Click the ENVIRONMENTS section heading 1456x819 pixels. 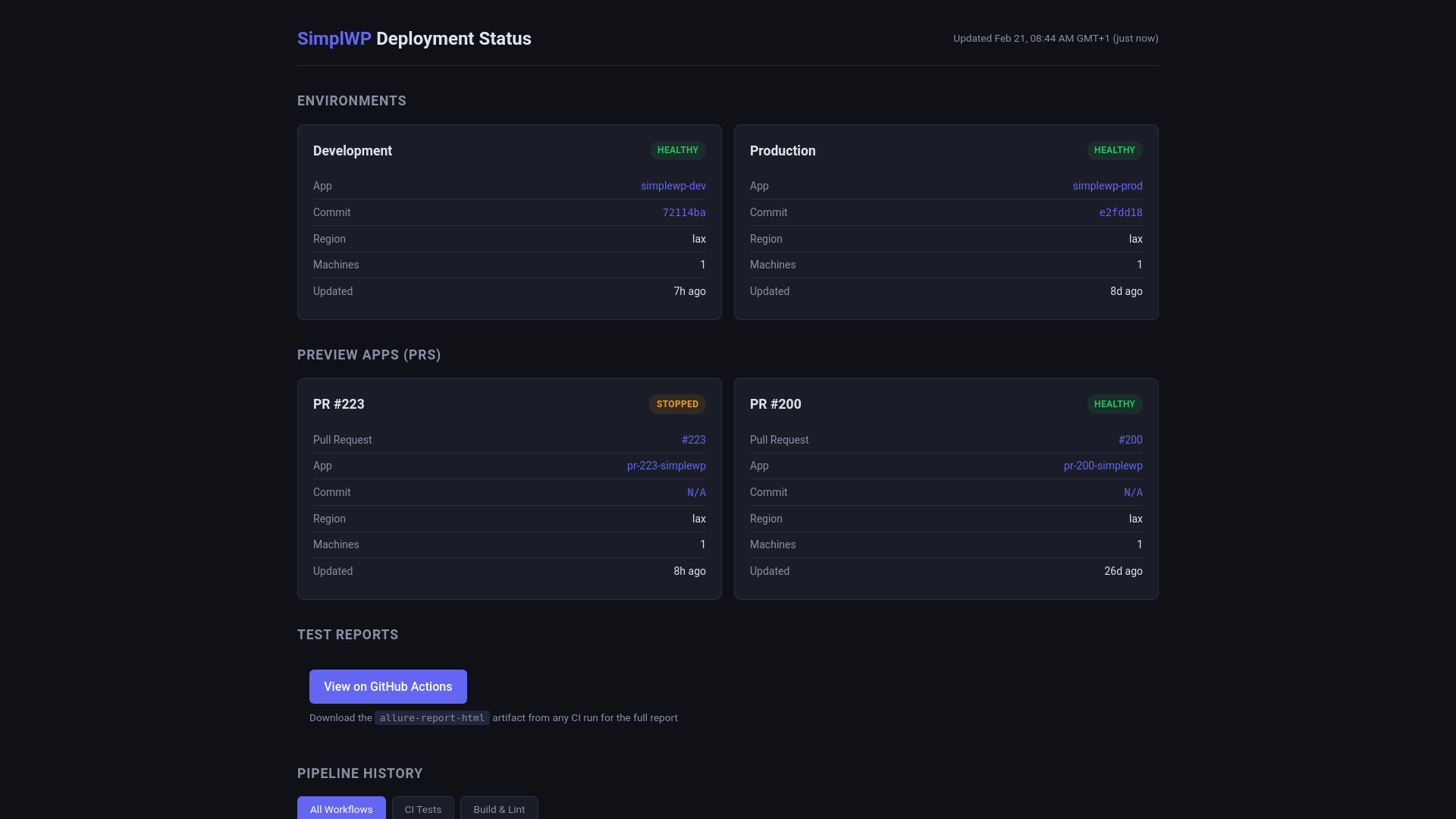click(352, 101)
